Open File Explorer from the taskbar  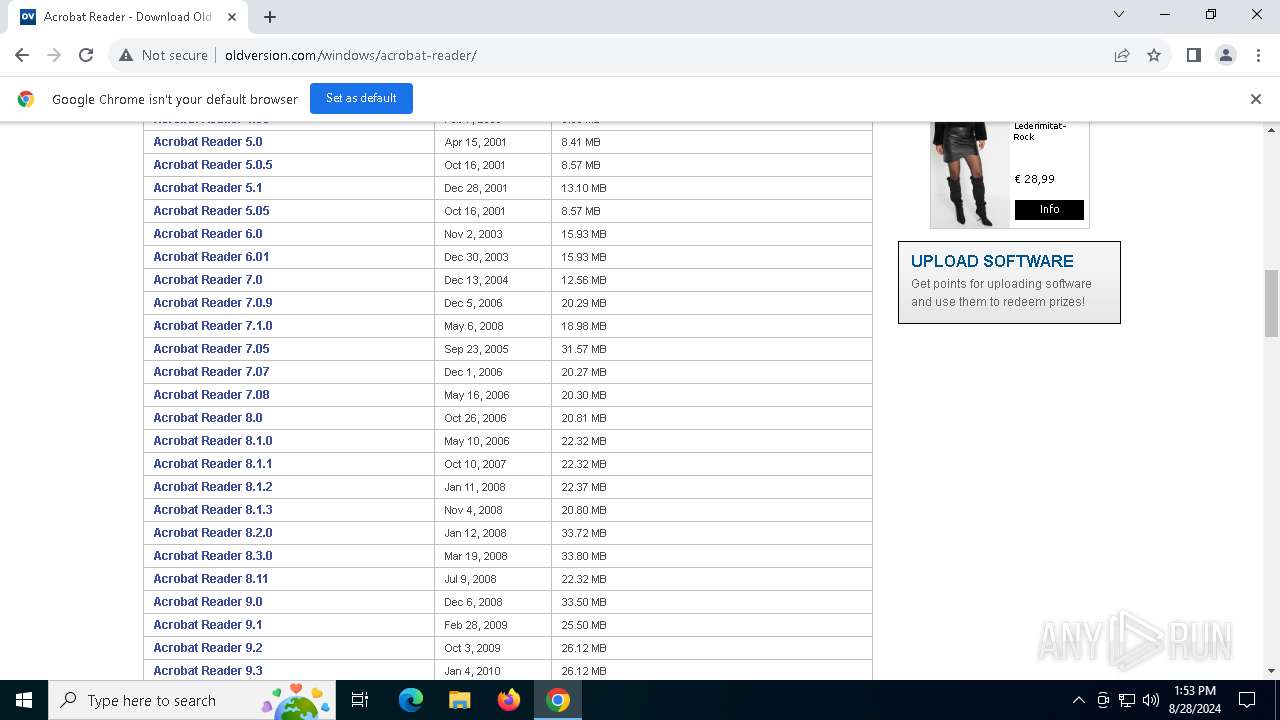pos(459,700)
